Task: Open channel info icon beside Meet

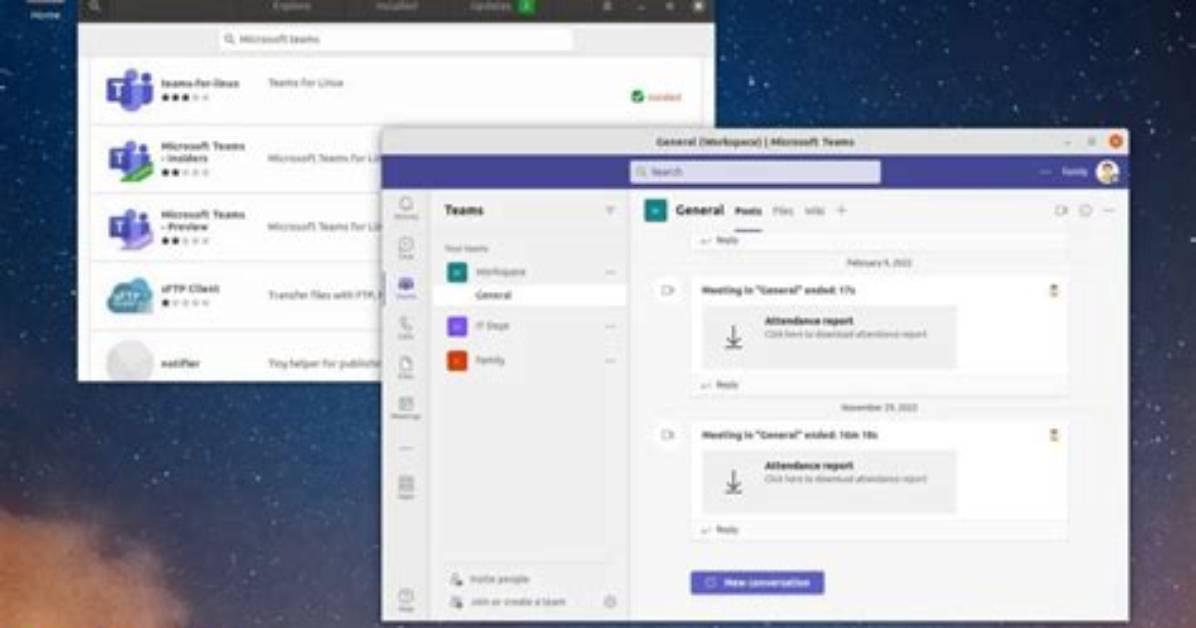Action: point(1085,211)
